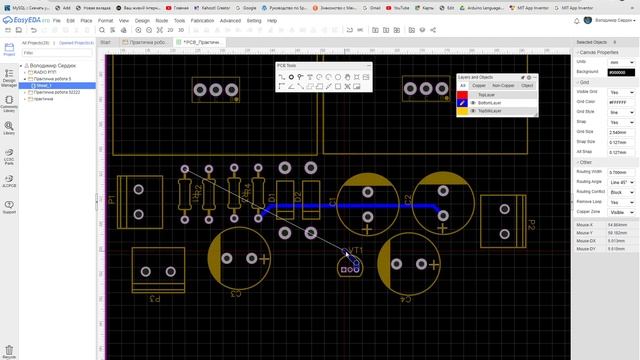The image size is (640, 360).
Task: Toggle TopSilkLayer visibility eye
Action: pyautogui.click(x=473, y=111)
